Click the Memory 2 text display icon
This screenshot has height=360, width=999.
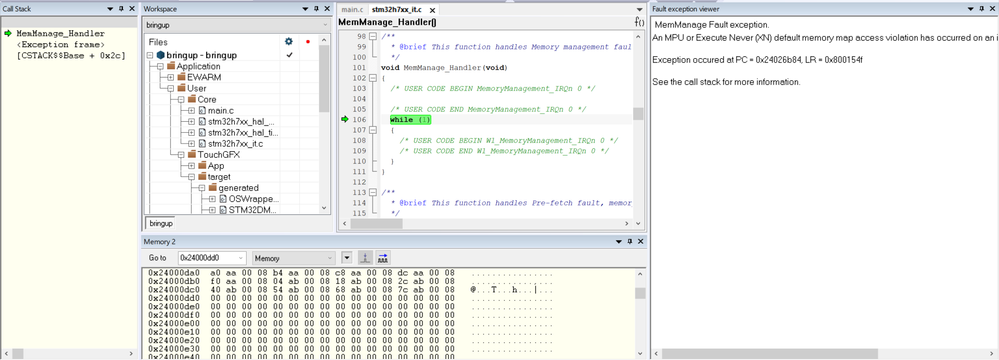[x=383, y=258]
